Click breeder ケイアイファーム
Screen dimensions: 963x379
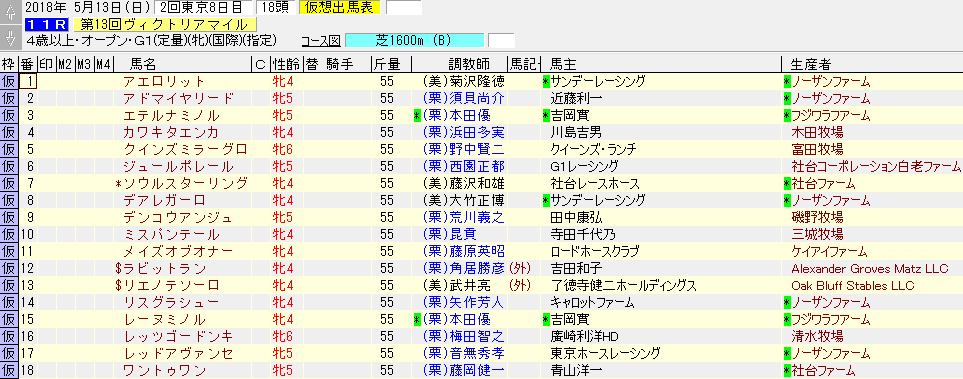pos(829,251)
